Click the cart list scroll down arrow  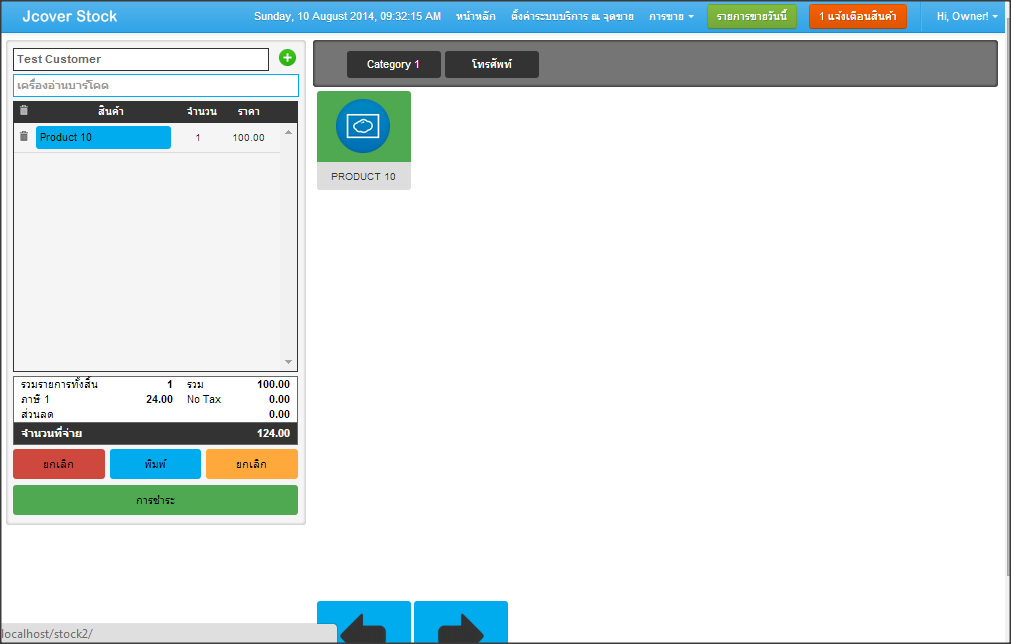288,362
